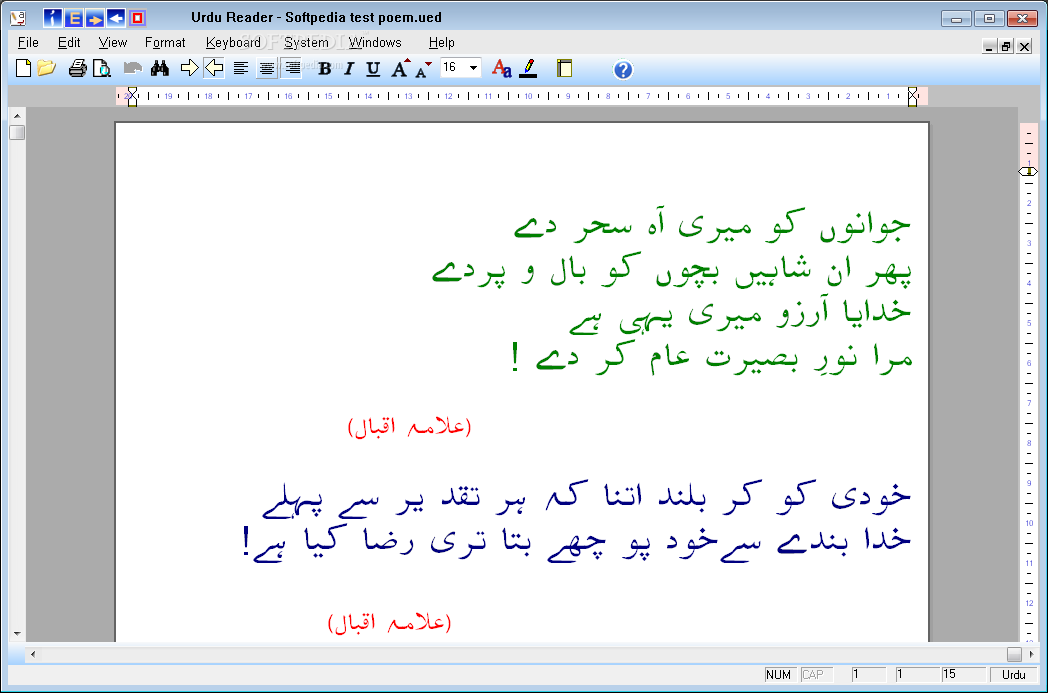Set right-to-left direction with the left arrow icon
This screenshot has height=693, width=1048.
point(214,68)
